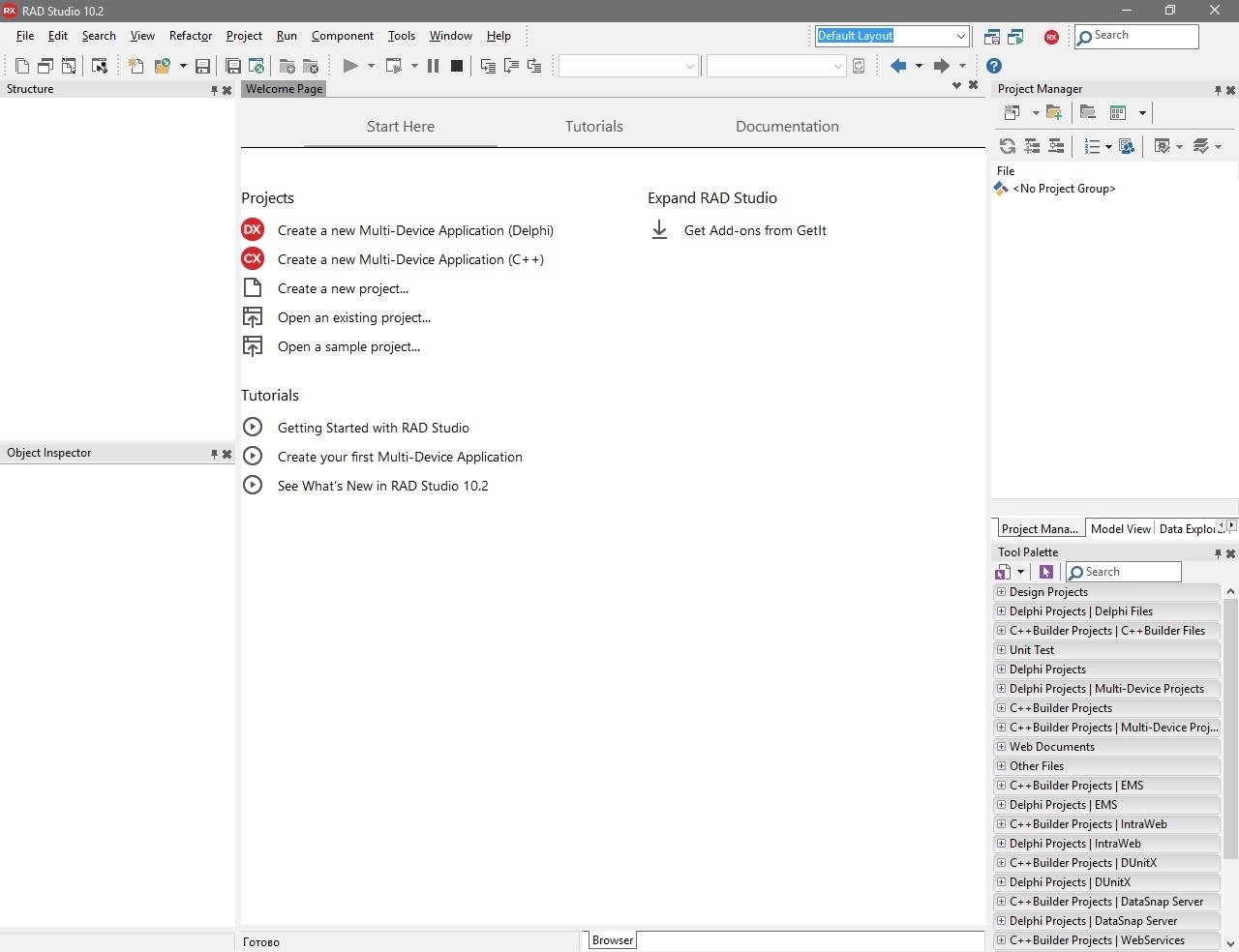Expand the Unit Test category
The height and width of the screenshot is (952, 1239).
[1002, 650]
